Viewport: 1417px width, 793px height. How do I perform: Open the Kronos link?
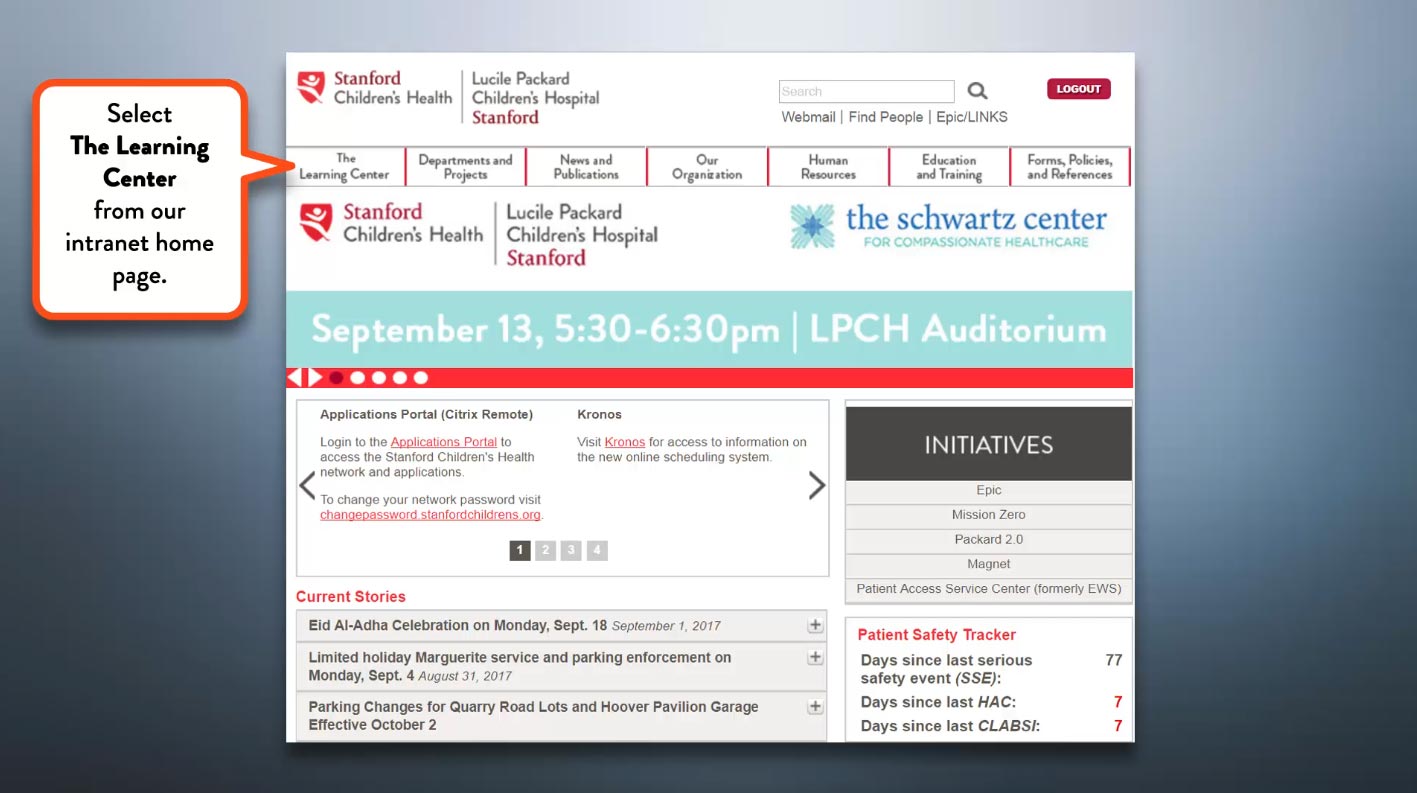pos(625,442)
